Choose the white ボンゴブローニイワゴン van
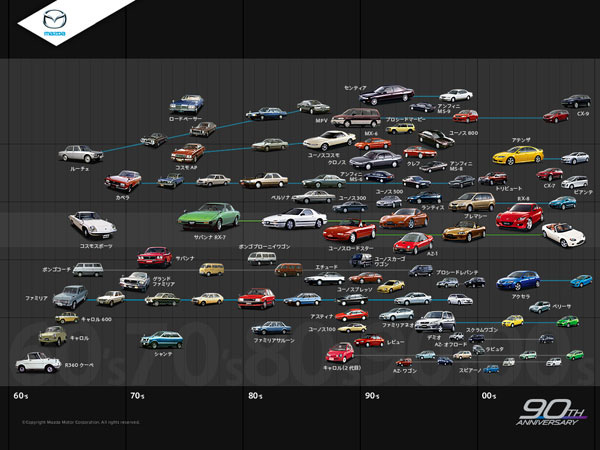Screen dimensions: 600x450 tap(262, 258)
